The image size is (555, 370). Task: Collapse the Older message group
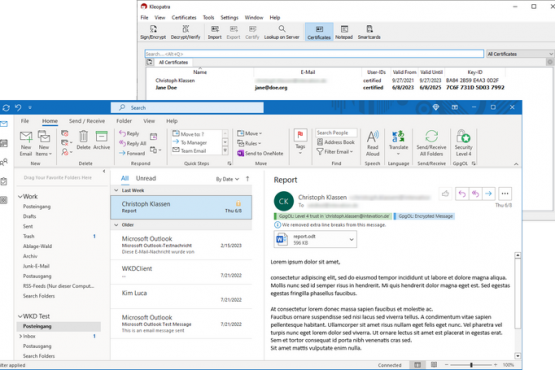pyautogui.click(x=116, y=225)
